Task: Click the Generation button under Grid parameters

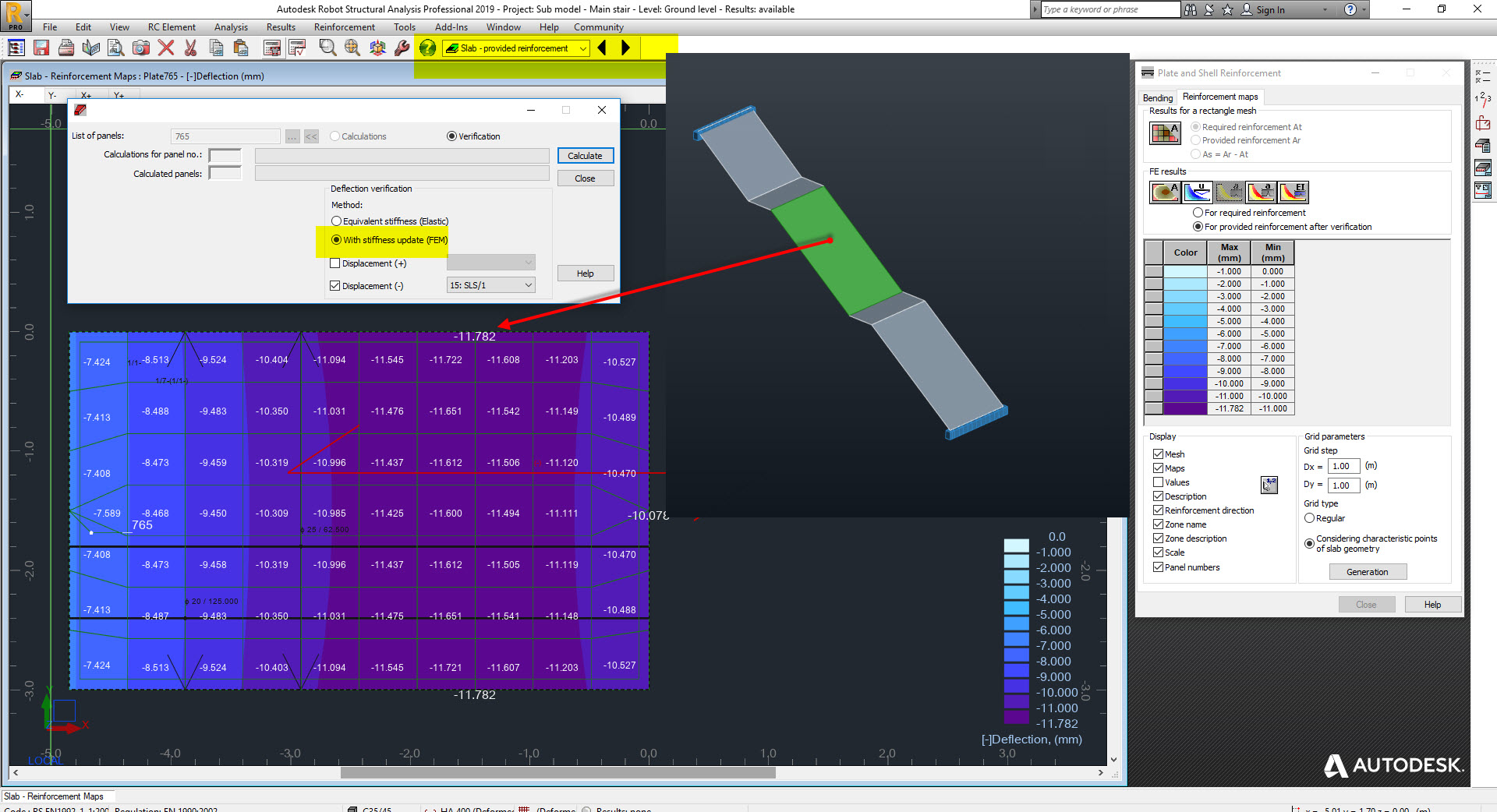Action: (x=1368, y=571)
